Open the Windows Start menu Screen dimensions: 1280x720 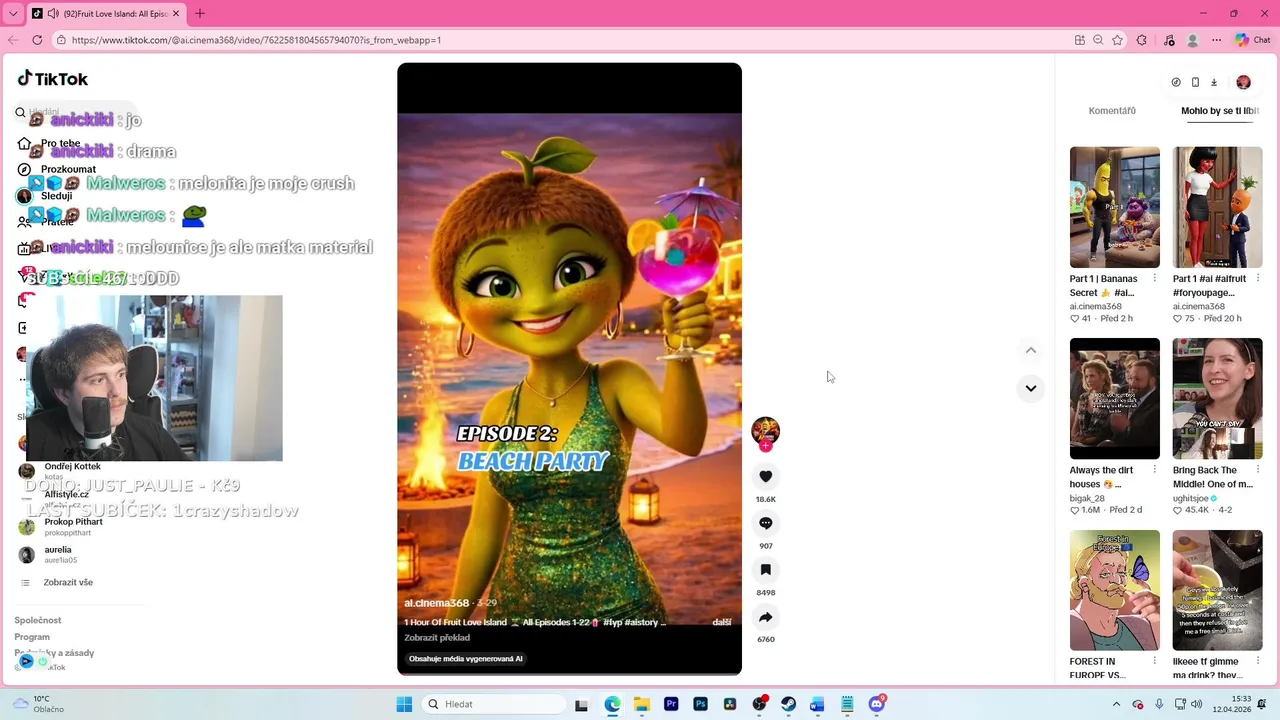click(404, 704)
